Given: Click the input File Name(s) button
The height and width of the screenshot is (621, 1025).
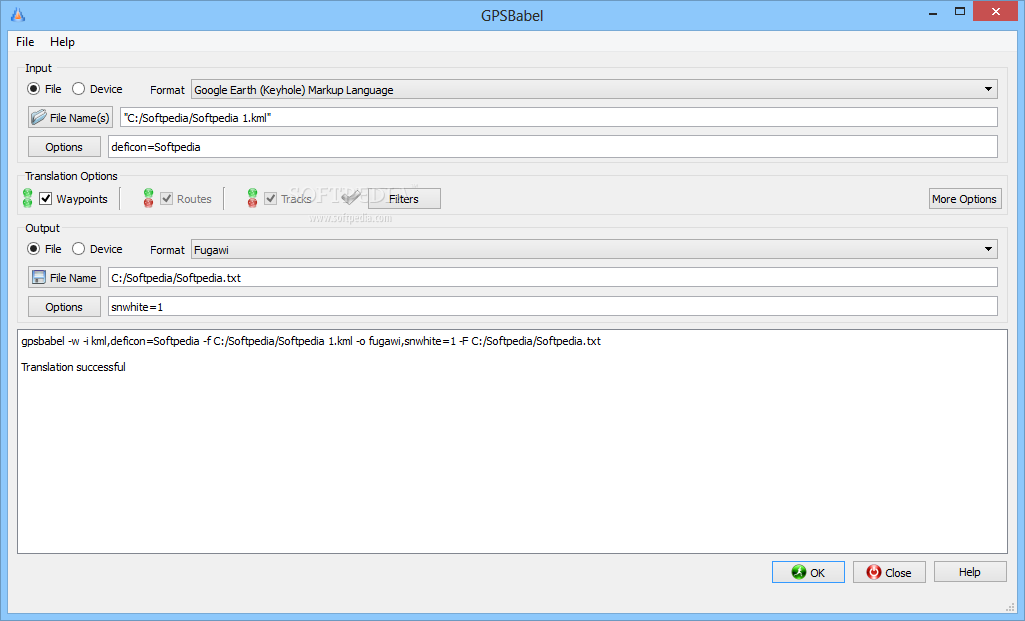Looking at the screenshot, I should pyautogui.click(x=71, y=118).
